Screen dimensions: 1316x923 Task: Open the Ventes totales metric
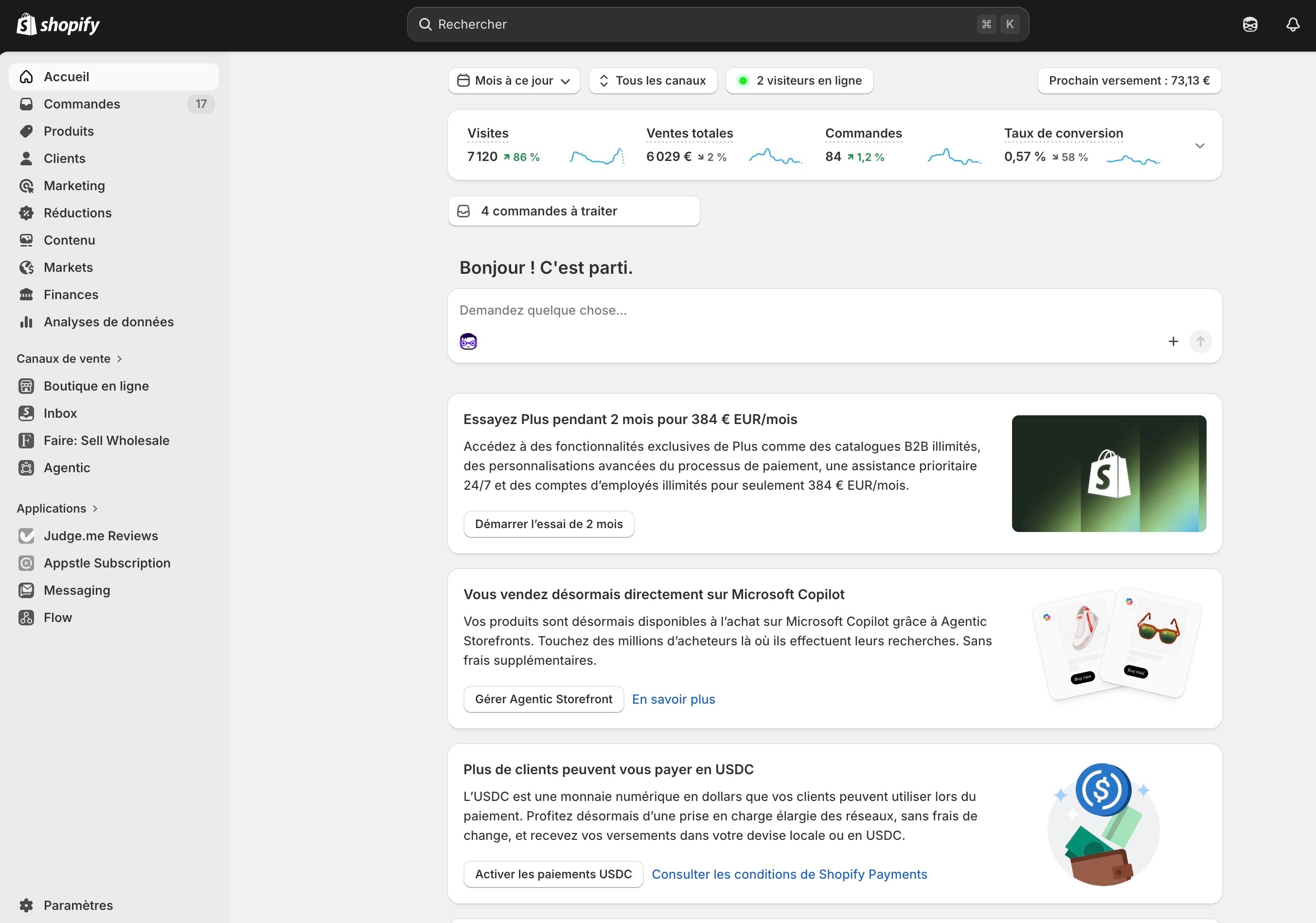690,133
